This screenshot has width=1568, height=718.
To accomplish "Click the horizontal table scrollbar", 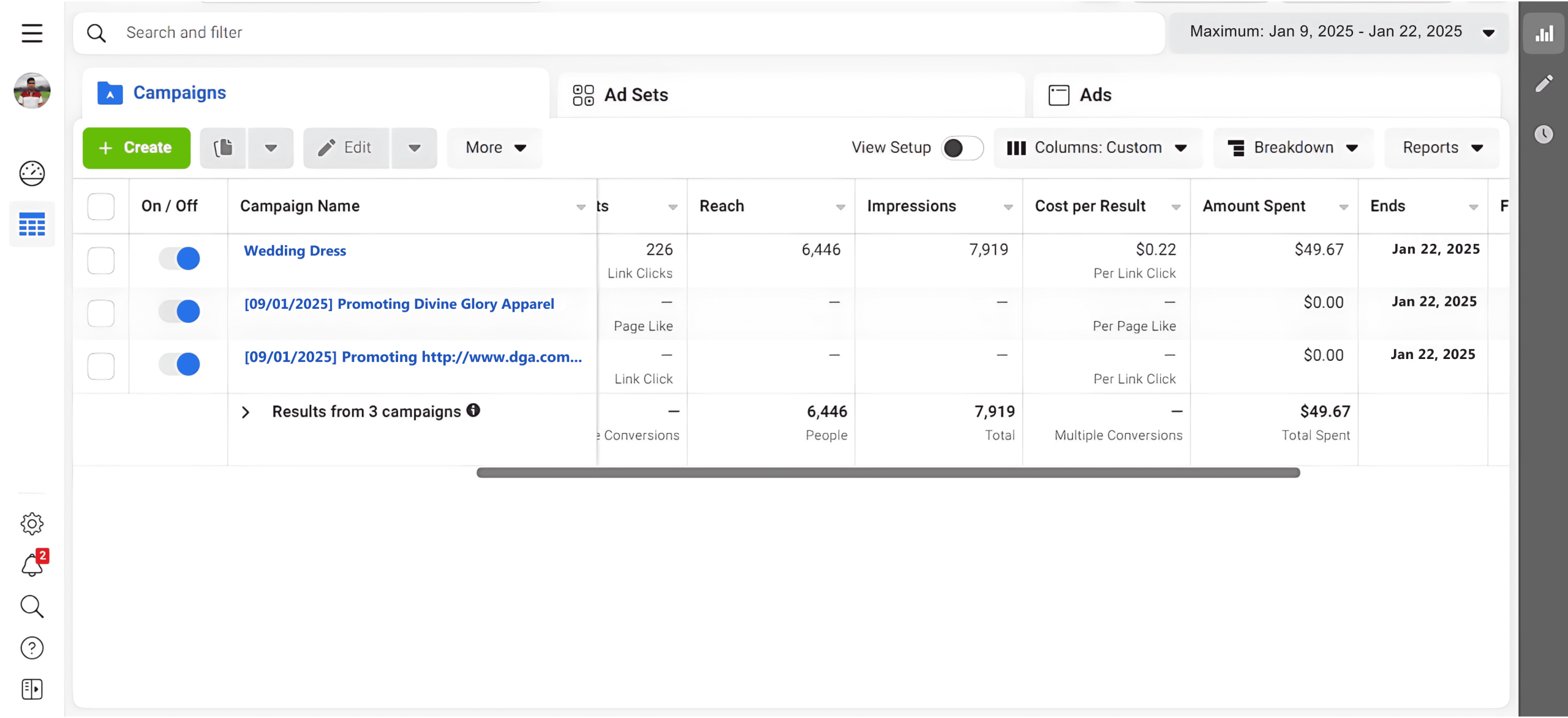I will 888,472.
